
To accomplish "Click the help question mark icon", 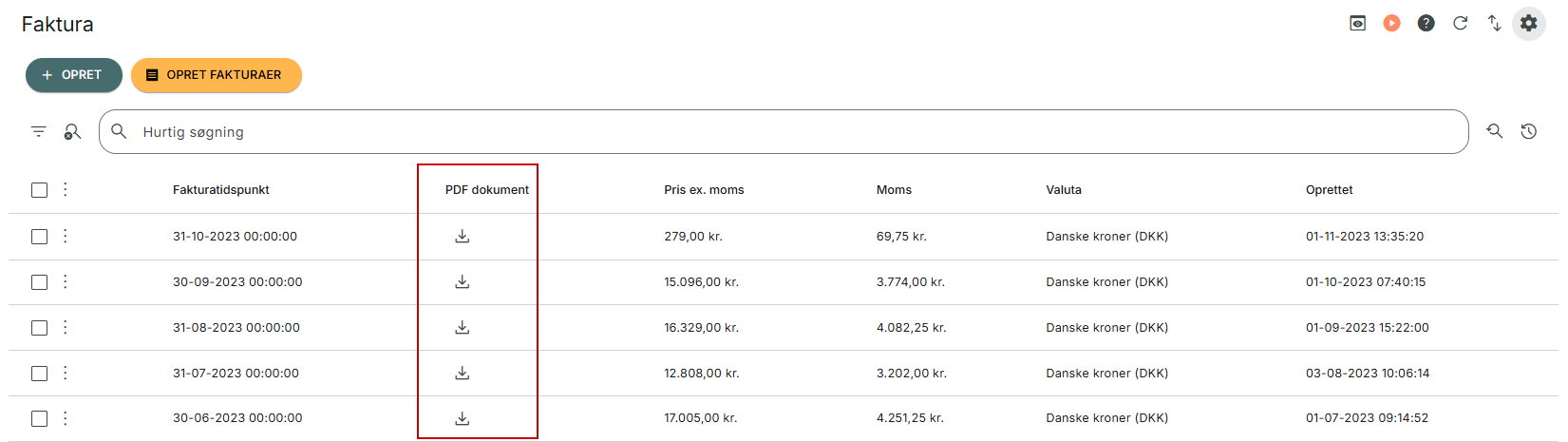I will click(1426, 23).
